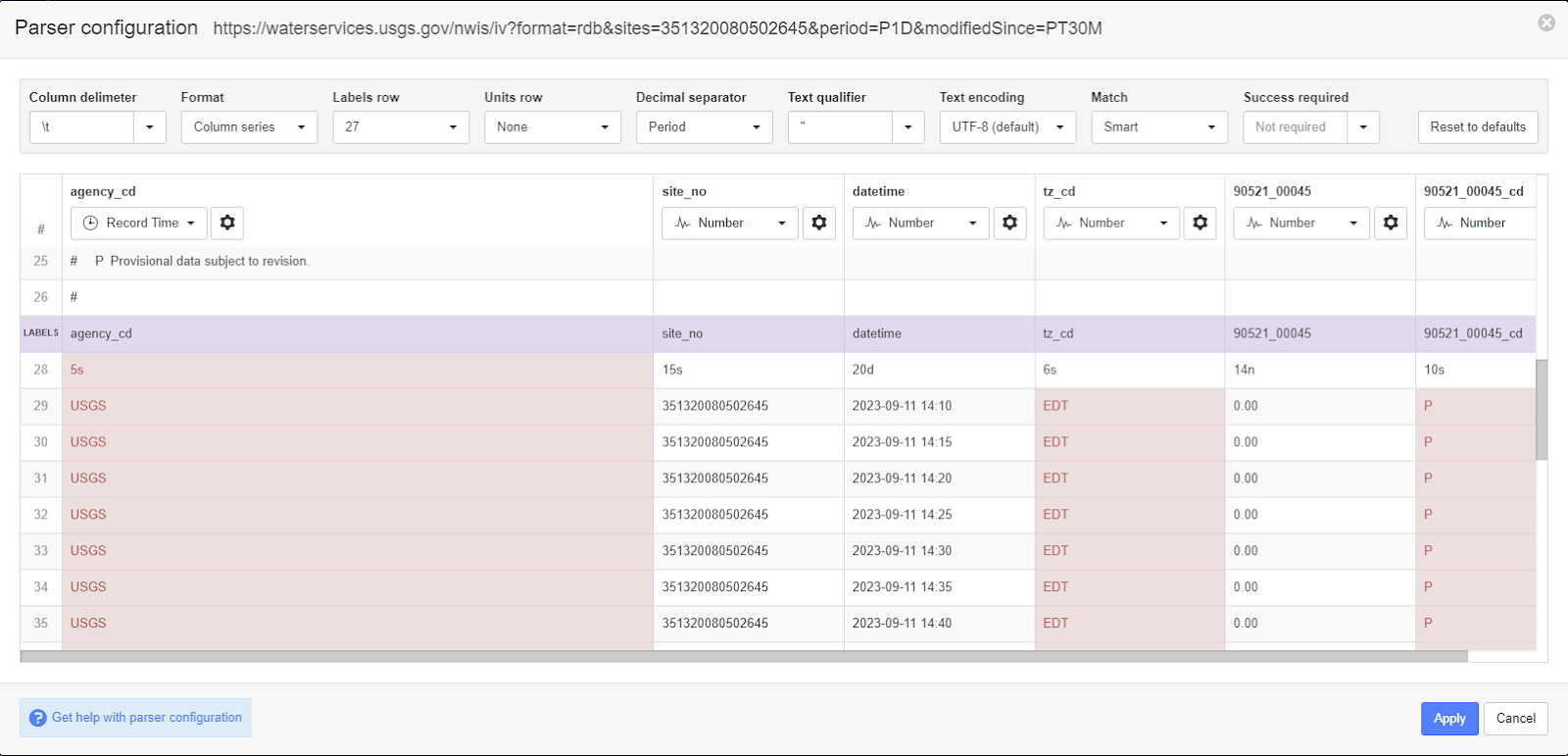Image resolution: width=1568 pixels, height=756 pixels.
Task: Click the site_no column header label
Action: tap(684, 191)
